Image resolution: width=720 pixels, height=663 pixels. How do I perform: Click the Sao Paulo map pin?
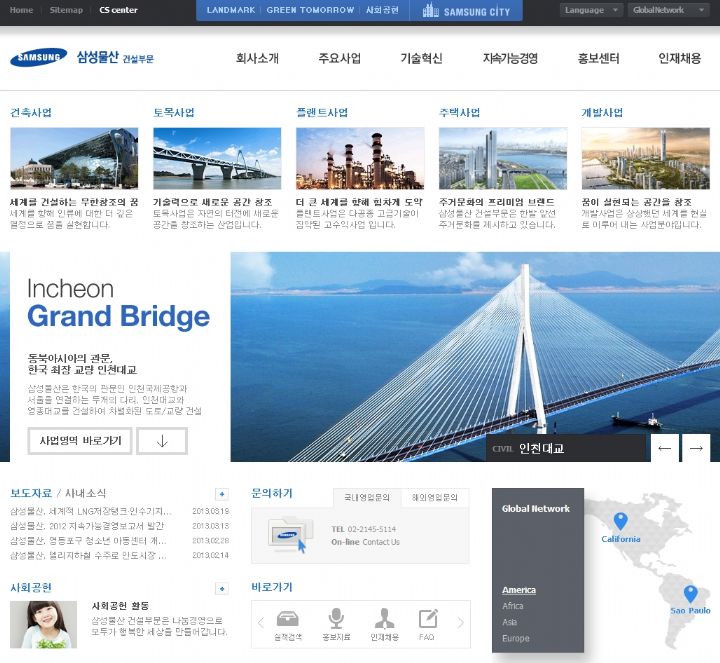tap(690, 594)
